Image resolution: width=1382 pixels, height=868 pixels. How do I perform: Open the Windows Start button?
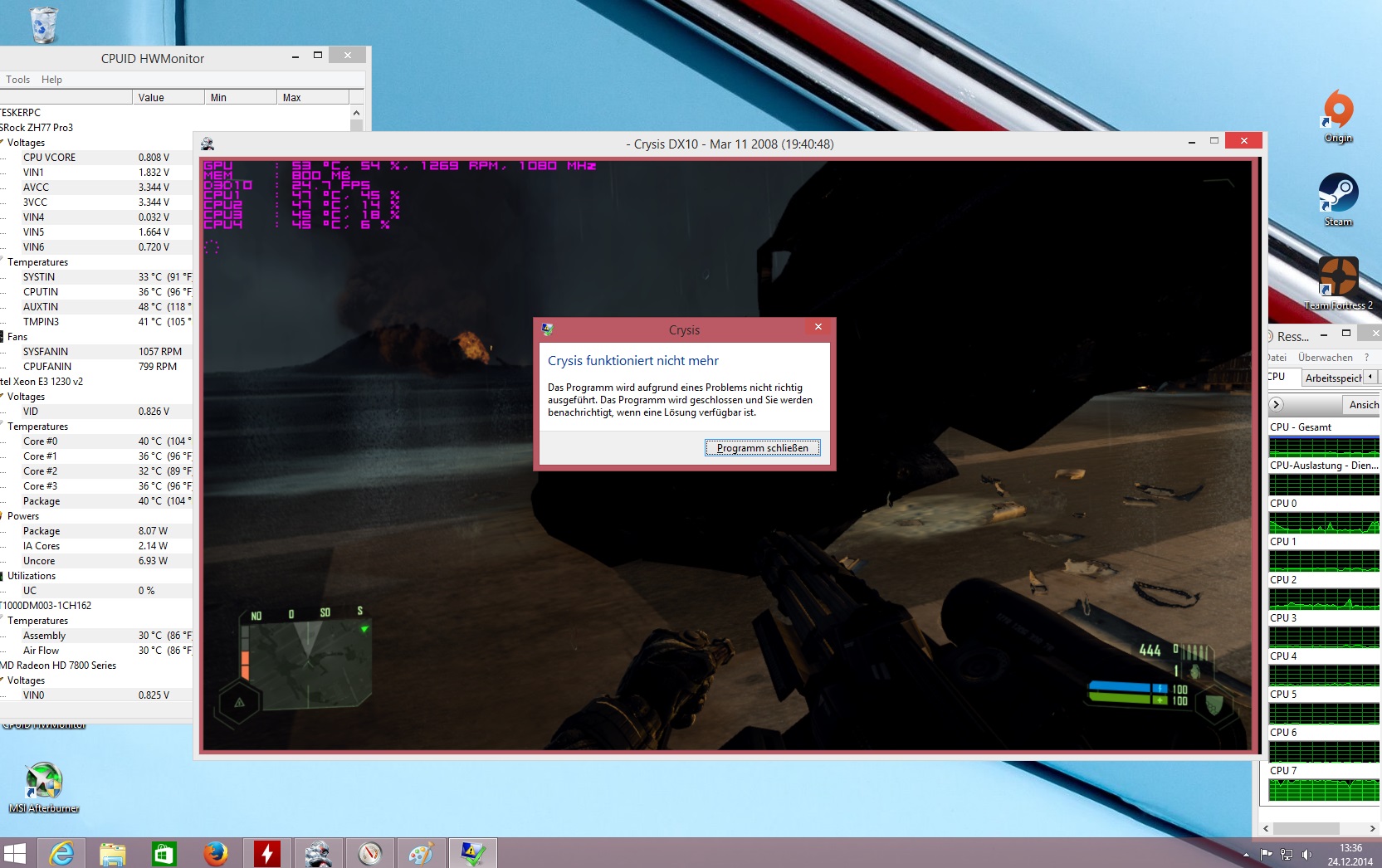click(x=15, y=853)
